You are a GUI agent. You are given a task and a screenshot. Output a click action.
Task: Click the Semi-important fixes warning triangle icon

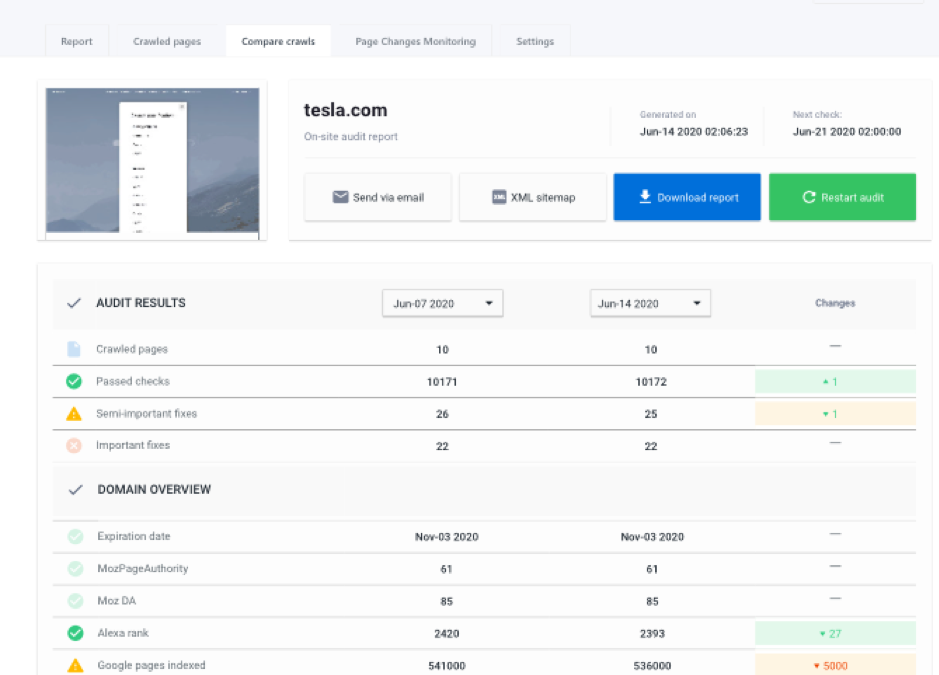pyautogui.click(x=74, y=413)
